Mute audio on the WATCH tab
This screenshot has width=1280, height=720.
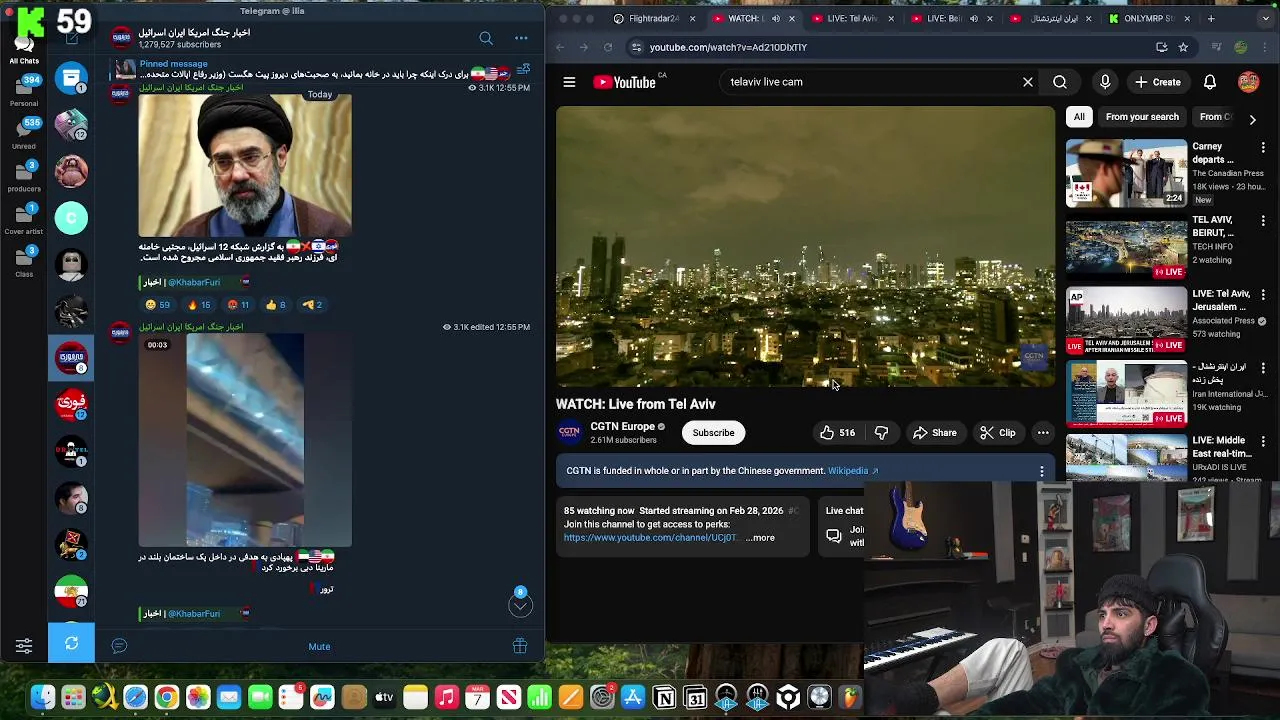click(x=775, y=18)
